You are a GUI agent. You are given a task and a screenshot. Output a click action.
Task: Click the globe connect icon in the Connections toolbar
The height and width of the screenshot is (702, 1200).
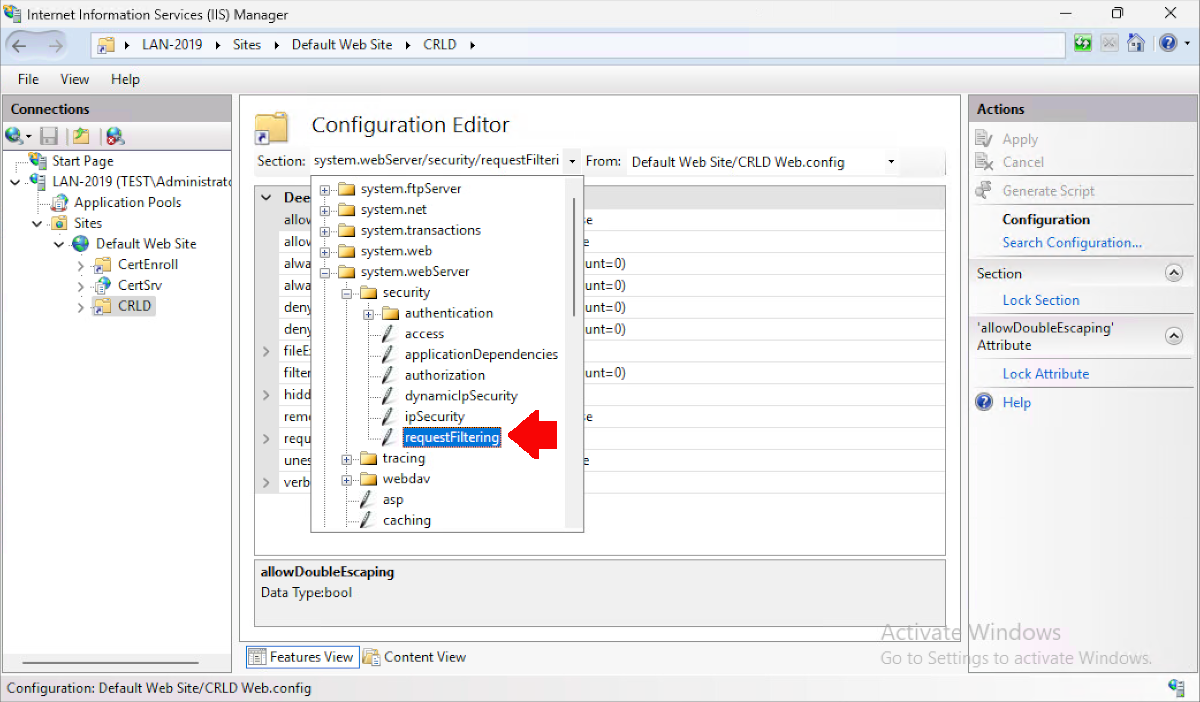pos(15,136)
